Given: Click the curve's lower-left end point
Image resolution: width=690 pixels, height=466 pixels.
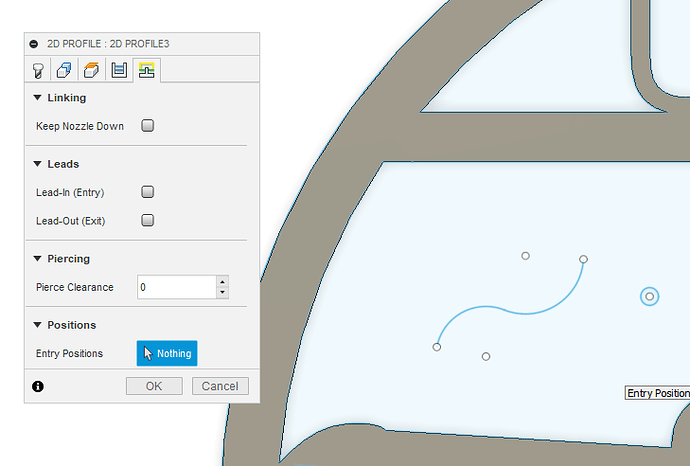Looking at the screenshot, I should click(437, 347).
